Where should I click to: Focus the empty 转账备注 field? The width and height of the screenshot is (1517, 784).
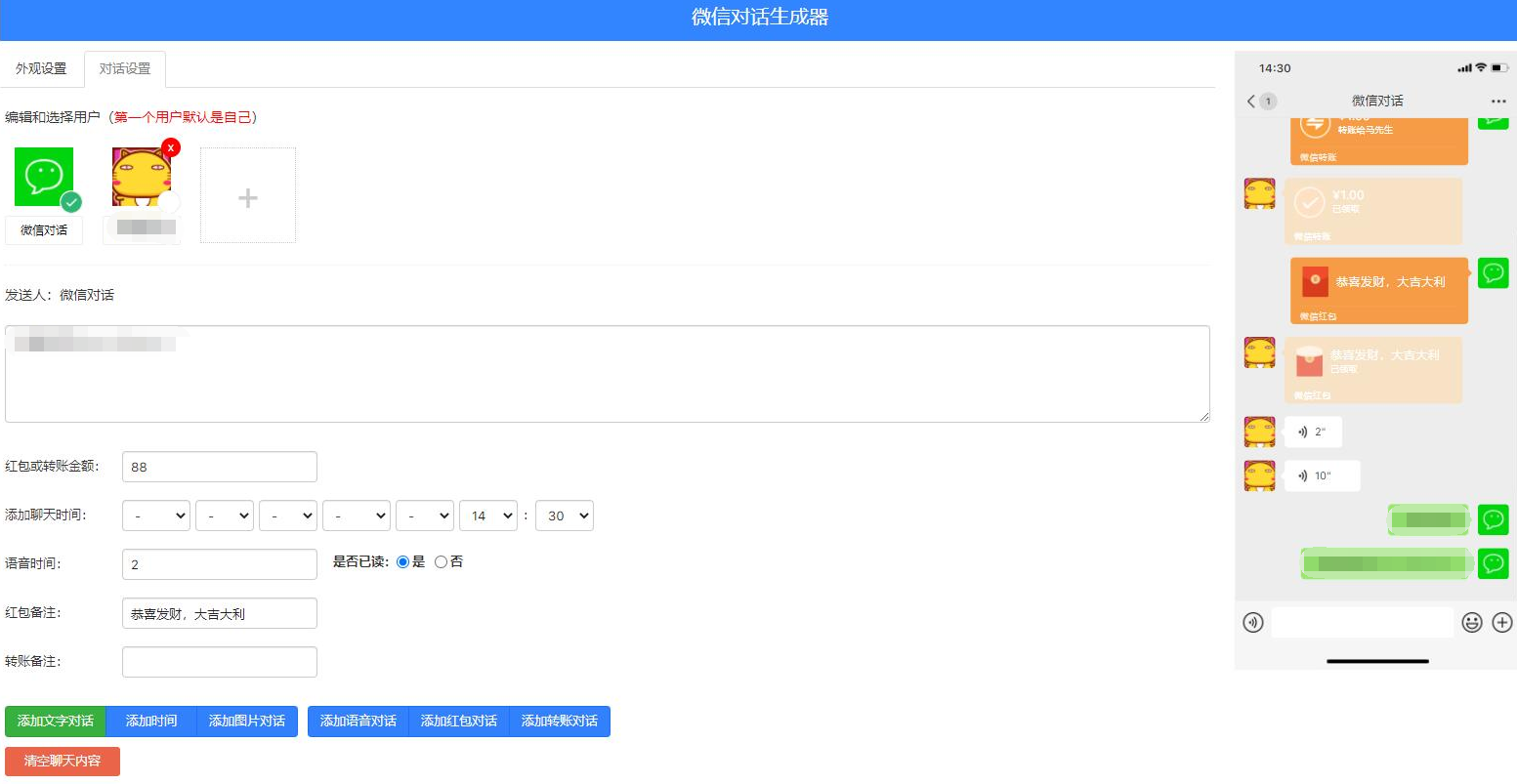click(220, 662)
